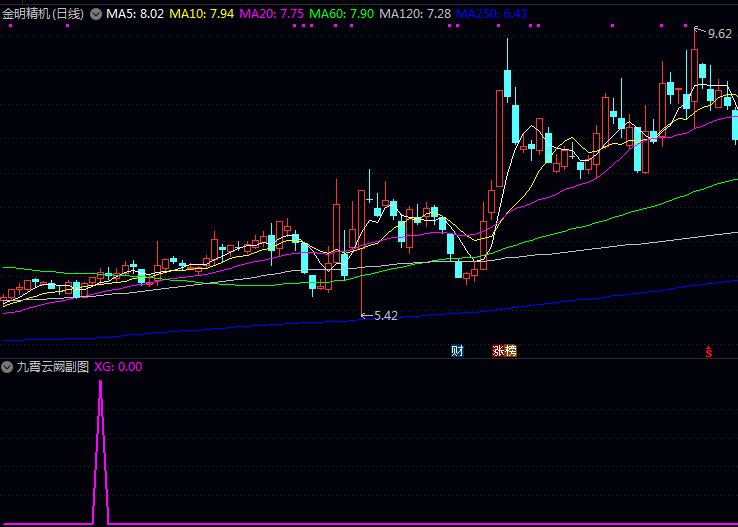This screenshot has width=738, height=527.
Task: Click the 9.62 high price label
Action: coord(719,34)
